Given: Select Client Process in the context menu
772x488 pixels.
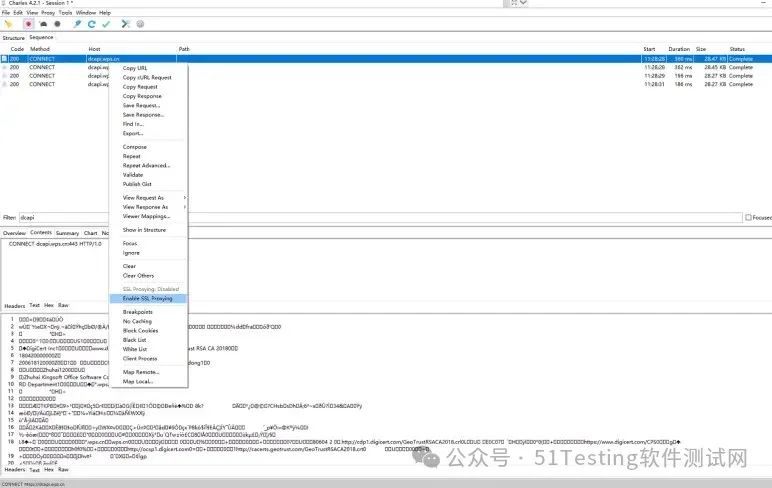Looking at the screenshot, I should [x=140, y=358].
